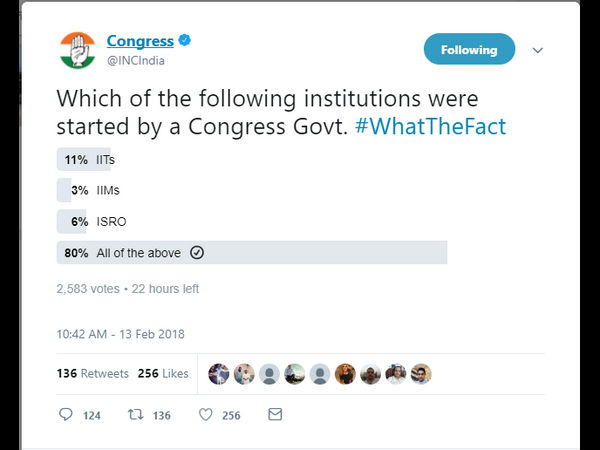The image size is (600, 450).
Task: Click the All of the above result bar
Action: tap(251, 253)
